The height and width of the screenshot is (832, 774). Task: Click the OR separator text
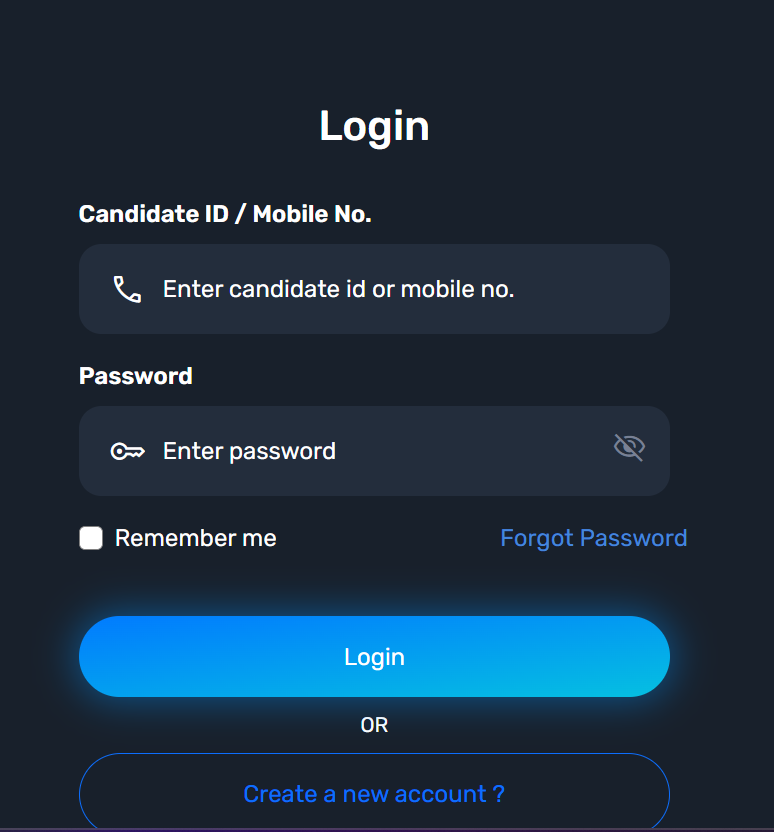tap(374, 725)
